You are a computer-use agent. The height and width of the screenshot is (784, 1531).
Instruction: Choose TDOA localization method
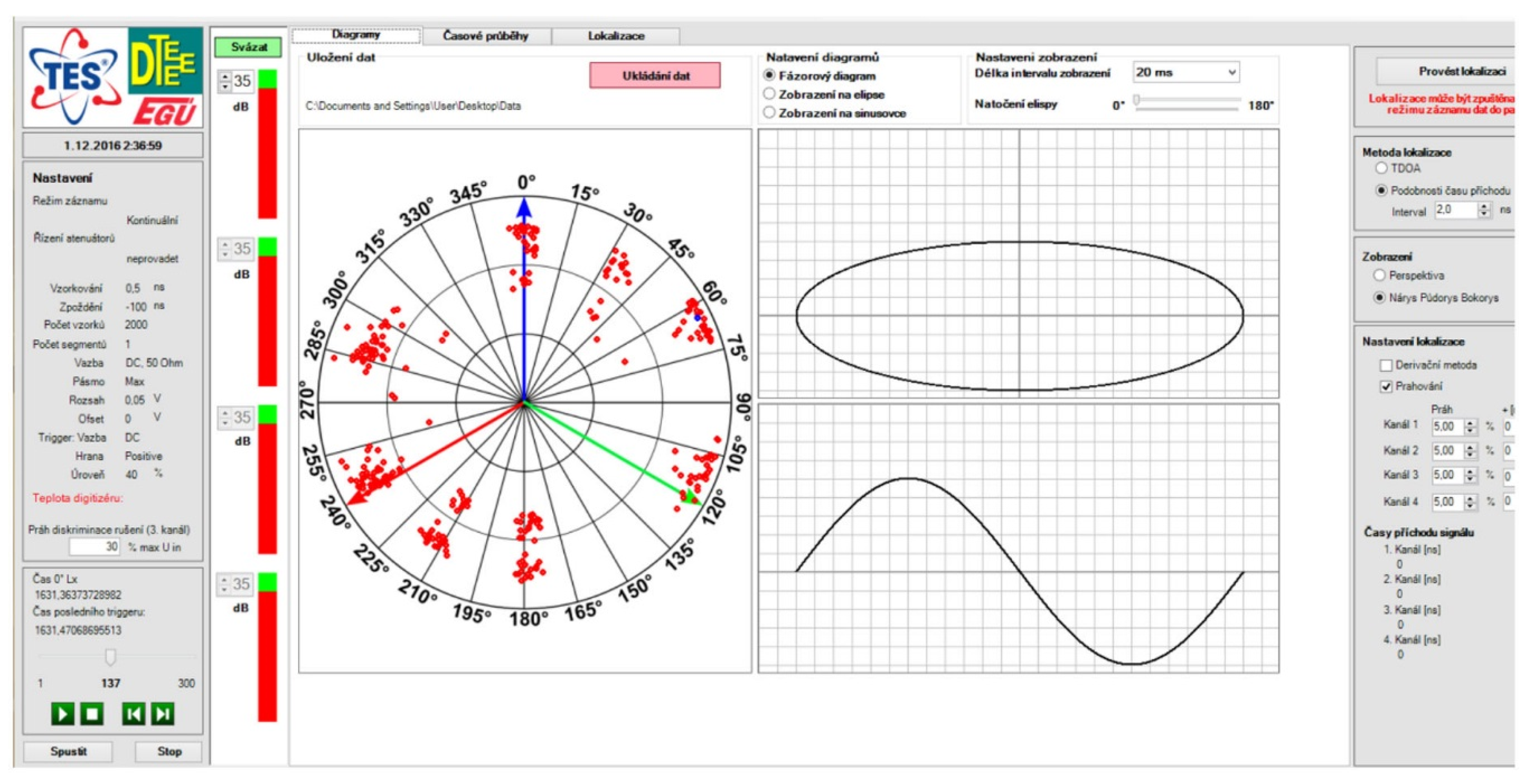[x=1381, y=168]
